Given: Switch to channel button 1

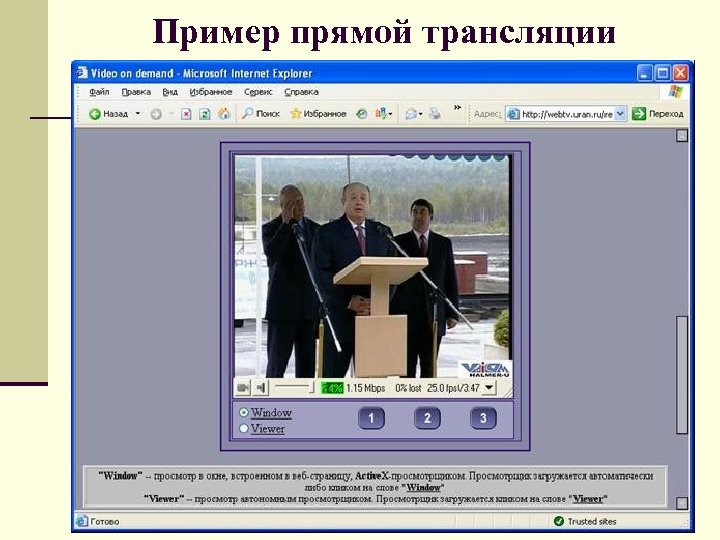Looking at the screenshot, I should click(x=371, y=418).
